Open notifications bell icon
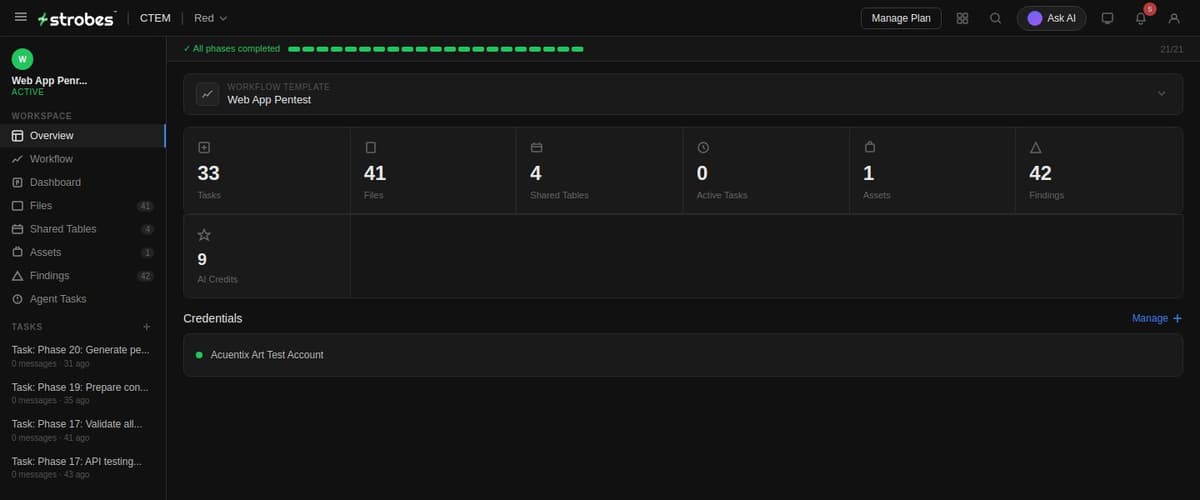Image resolution: width=1200 pixels, height=500 pixels. click(1141, 18)
